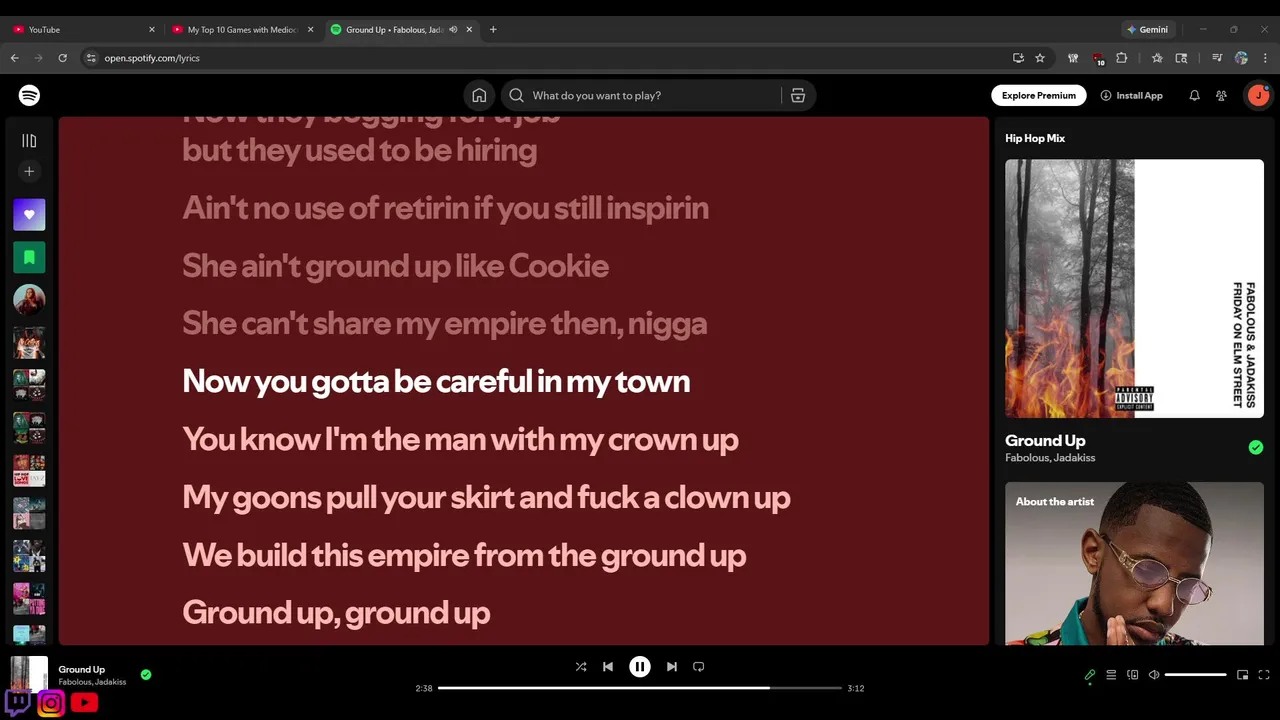The height and width of the screenshot is (720, 1280).
Task: Toggle Liked checkmark in now-playing bar
Action: point(146,675)
